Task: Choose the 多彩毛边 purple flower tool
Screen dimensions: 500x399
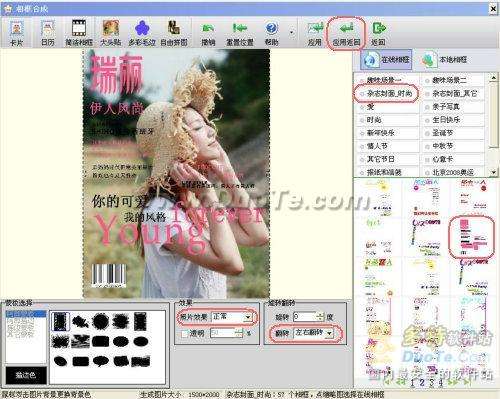Action: [x=142, y=33]
